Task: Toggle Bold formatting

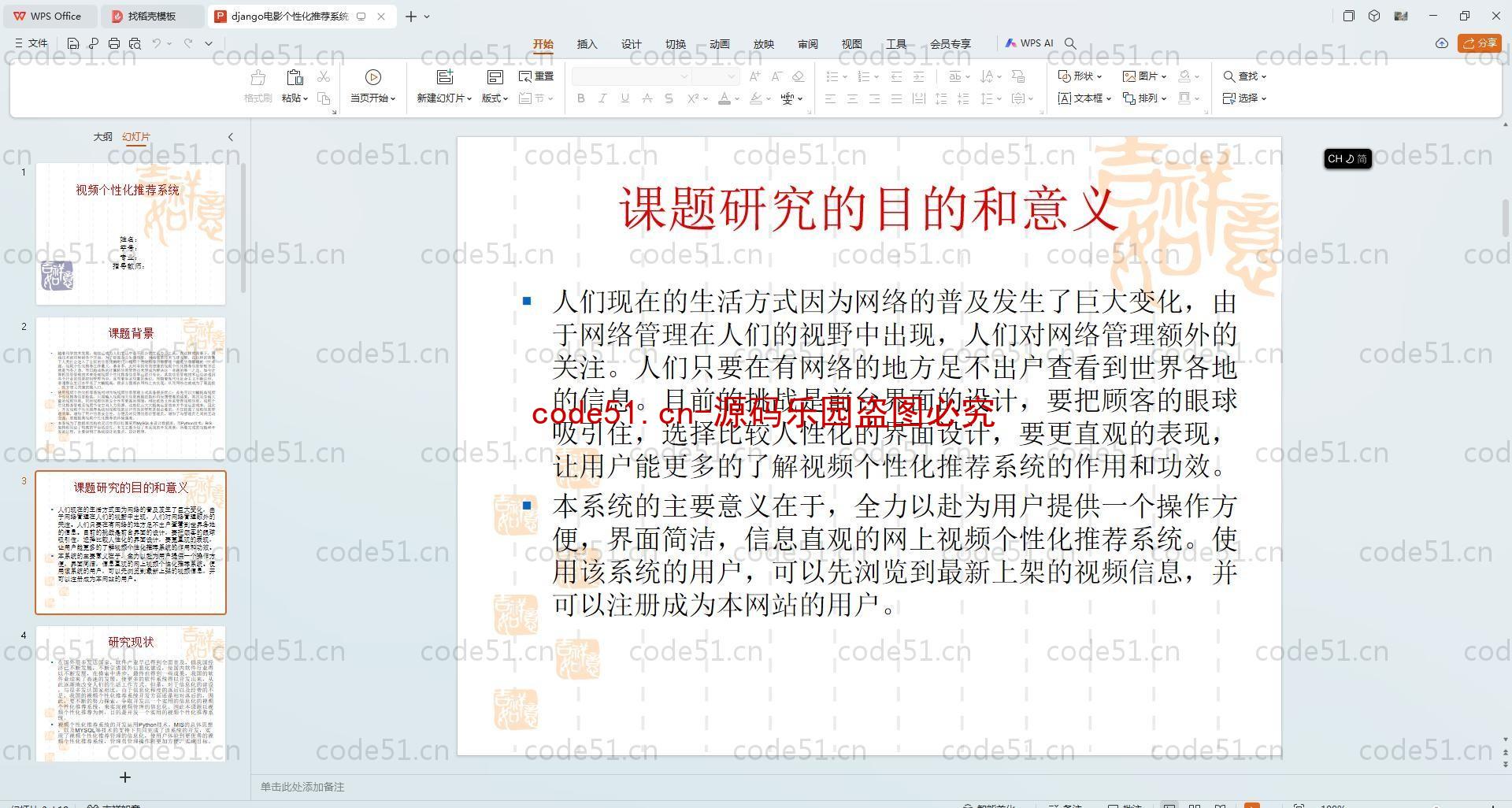Action: [581, 98]
